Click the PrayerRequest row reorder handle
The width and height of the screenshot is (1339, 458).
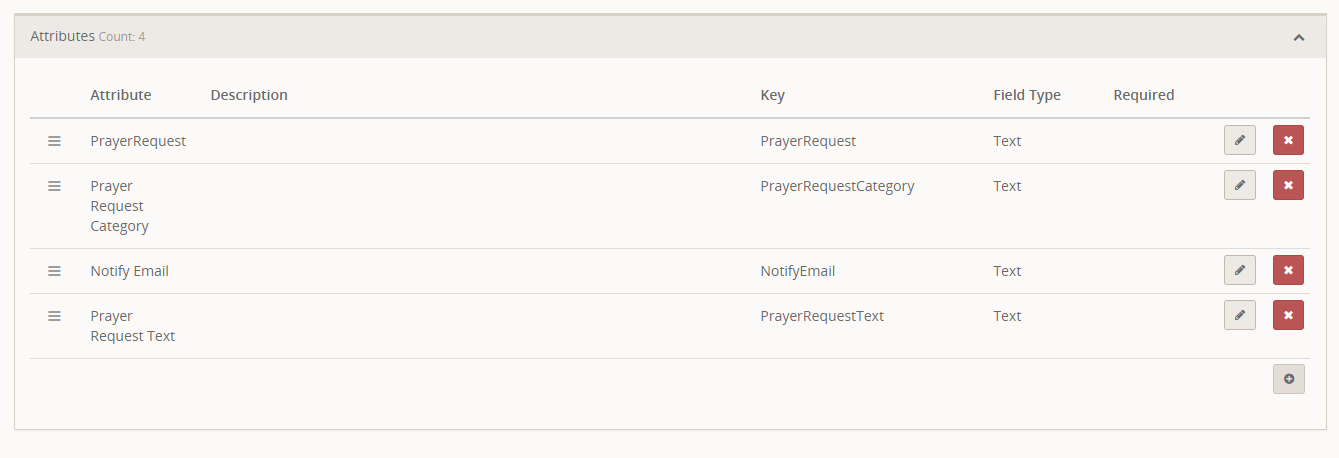pos(55,141)
